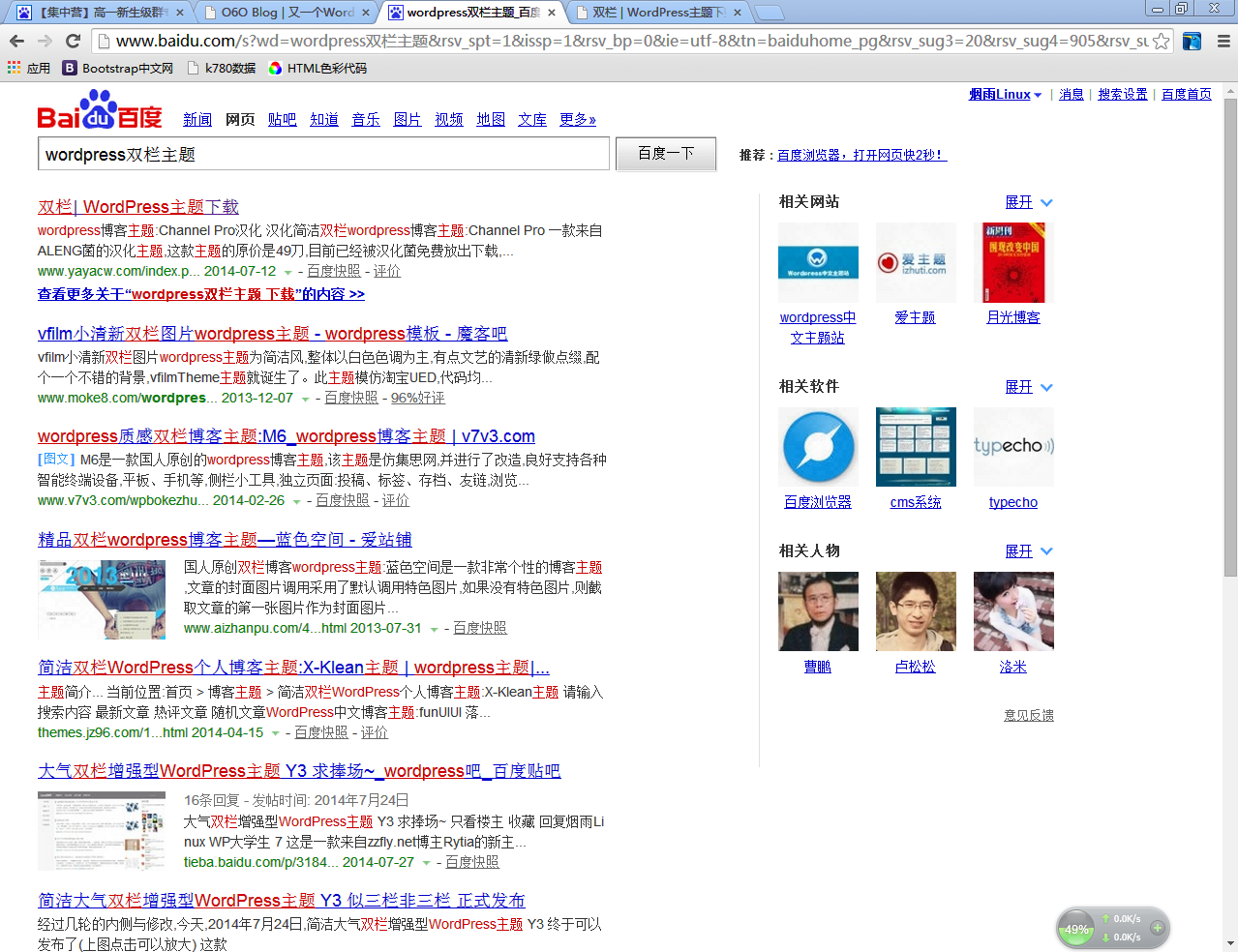
Task: Select the 贴吧 search category
Action: click(x=282, y=119)
